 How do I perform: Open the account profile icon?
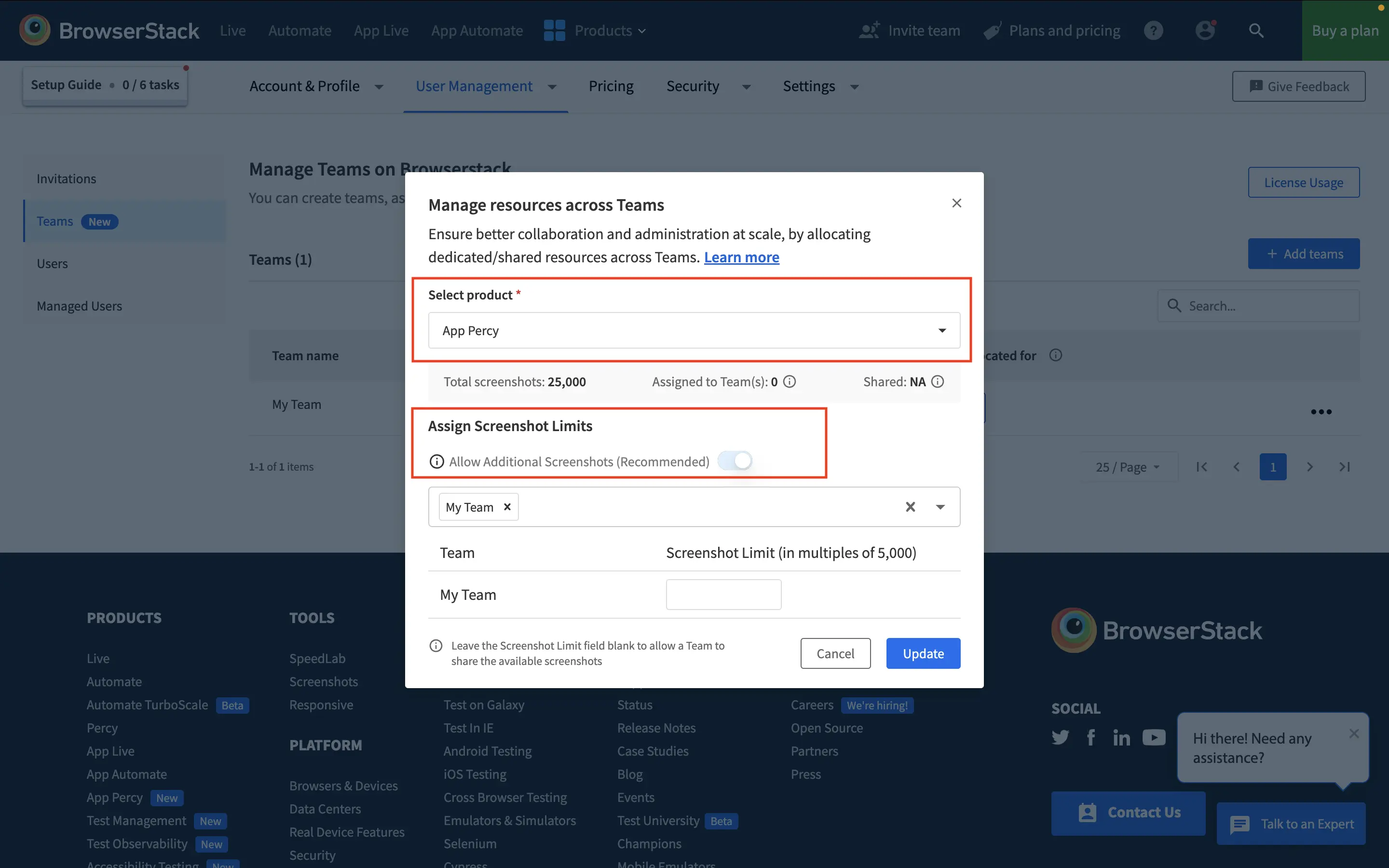(x=1205, y=30)
